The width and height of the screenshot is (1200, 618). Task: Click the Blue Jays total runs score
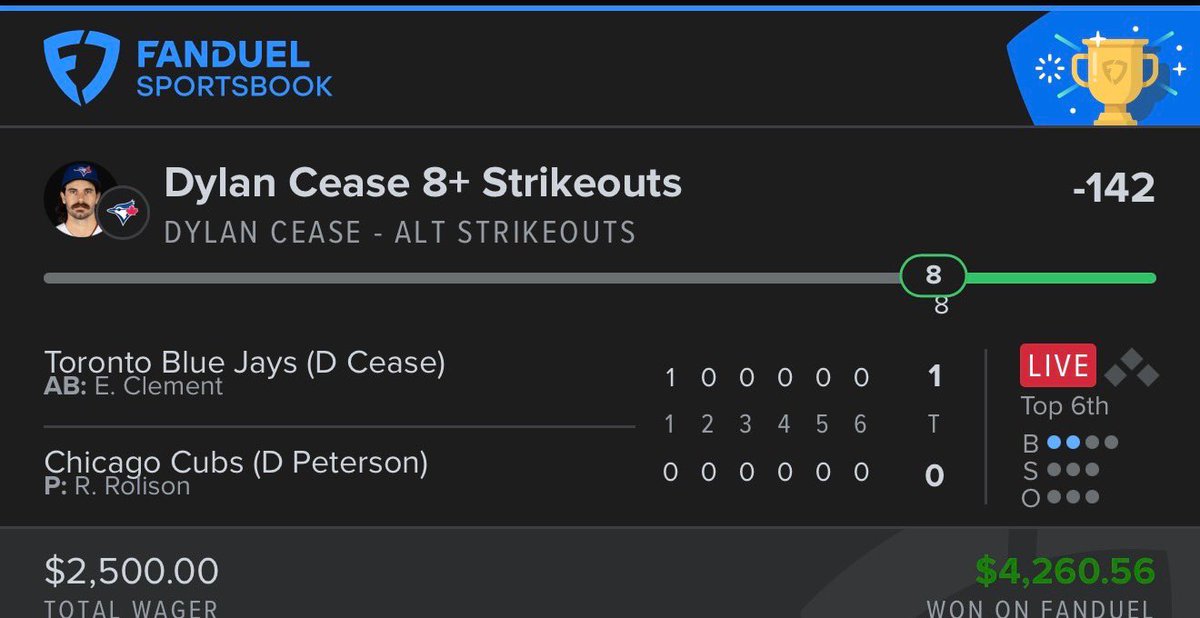(x=934, y=377)
